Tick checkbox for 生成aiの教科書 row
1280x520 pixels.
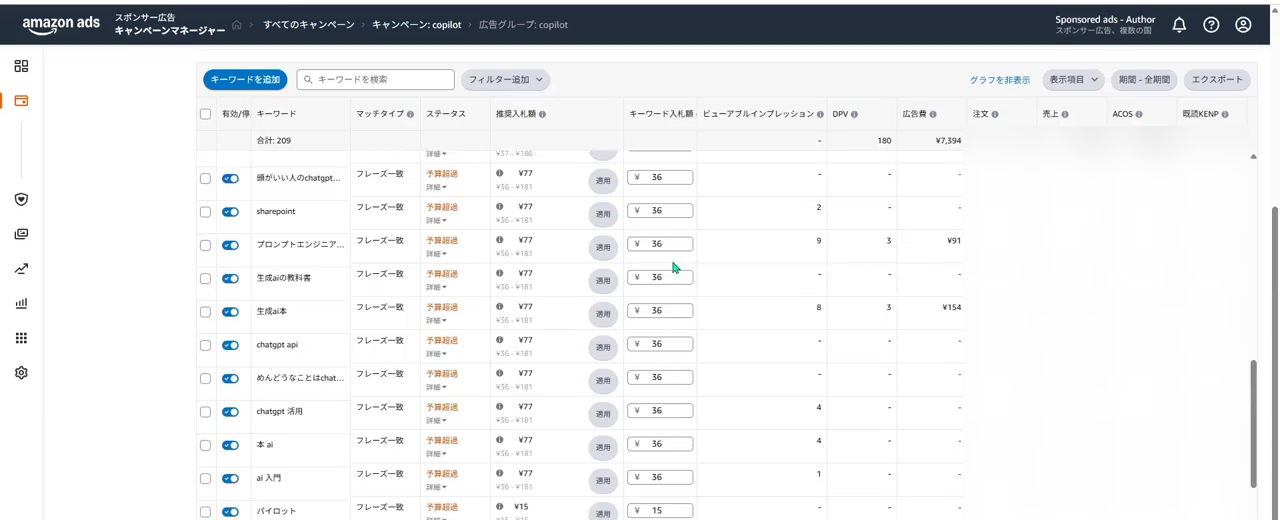(x=205, y=279)
